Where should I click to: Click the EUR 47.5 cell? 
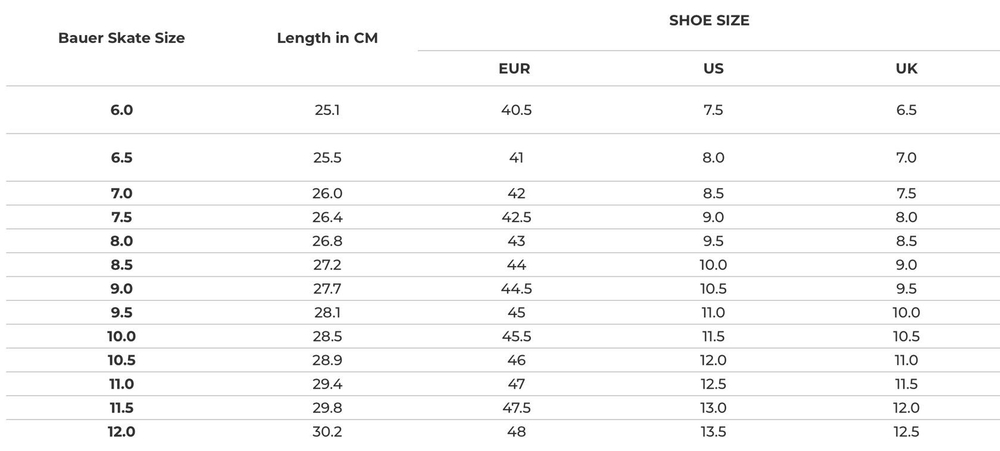pyautogui.click(x=516, y=408)
